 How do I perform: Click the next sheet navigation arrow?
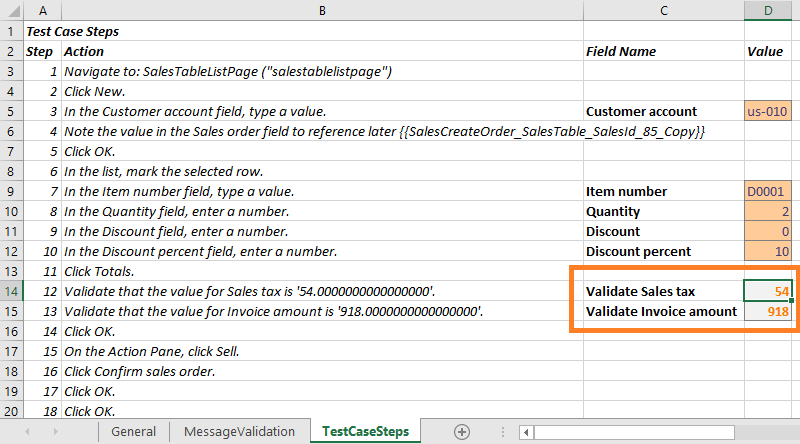click(x=55, y=432)
